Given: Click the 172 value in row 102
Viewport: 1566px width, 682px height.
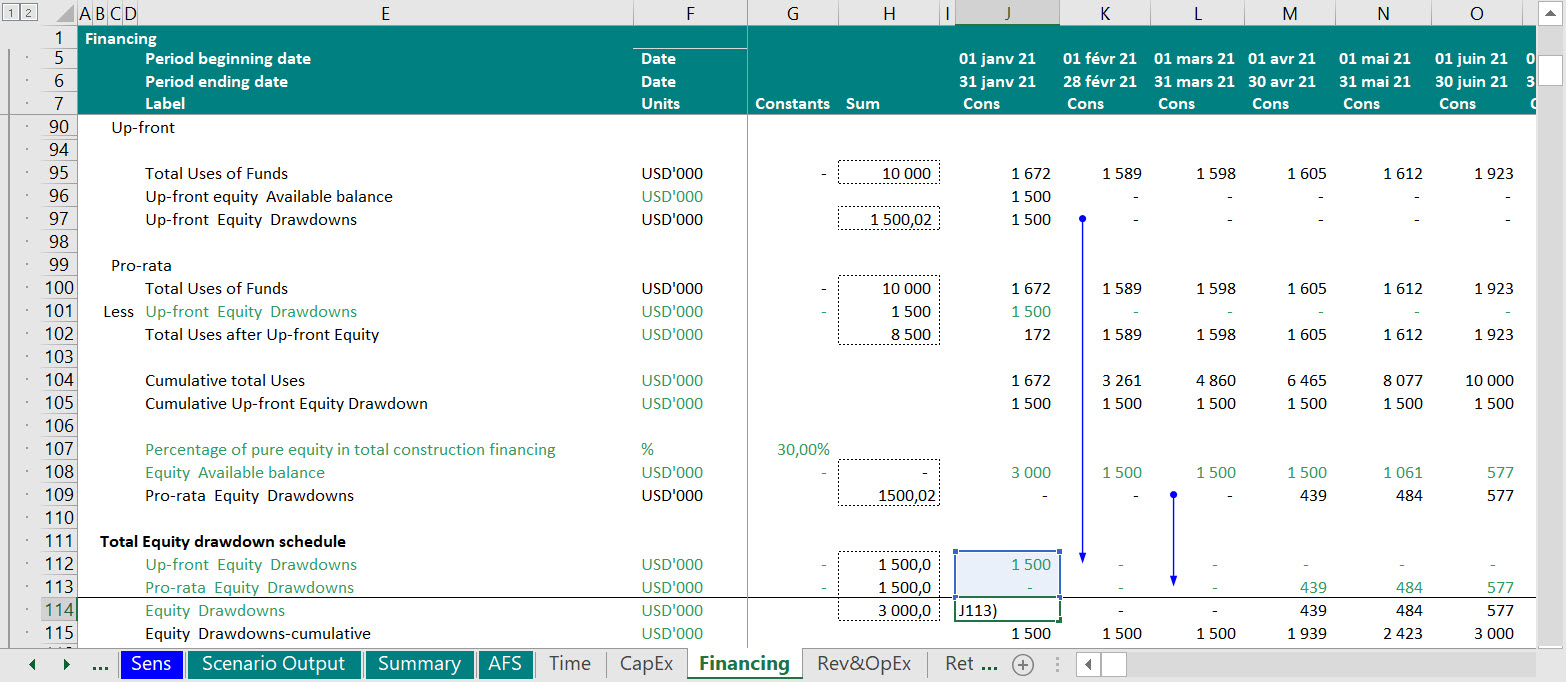Looking at the screenshot, I should 1037,335.
